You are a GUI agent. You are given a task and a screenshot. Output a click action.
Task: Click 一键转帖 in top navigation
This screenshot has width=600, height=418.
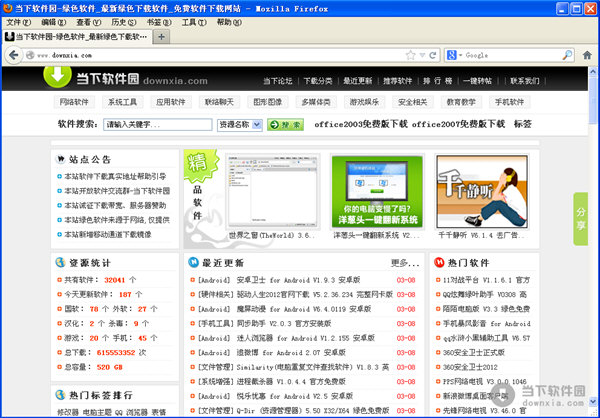[478, 81]
